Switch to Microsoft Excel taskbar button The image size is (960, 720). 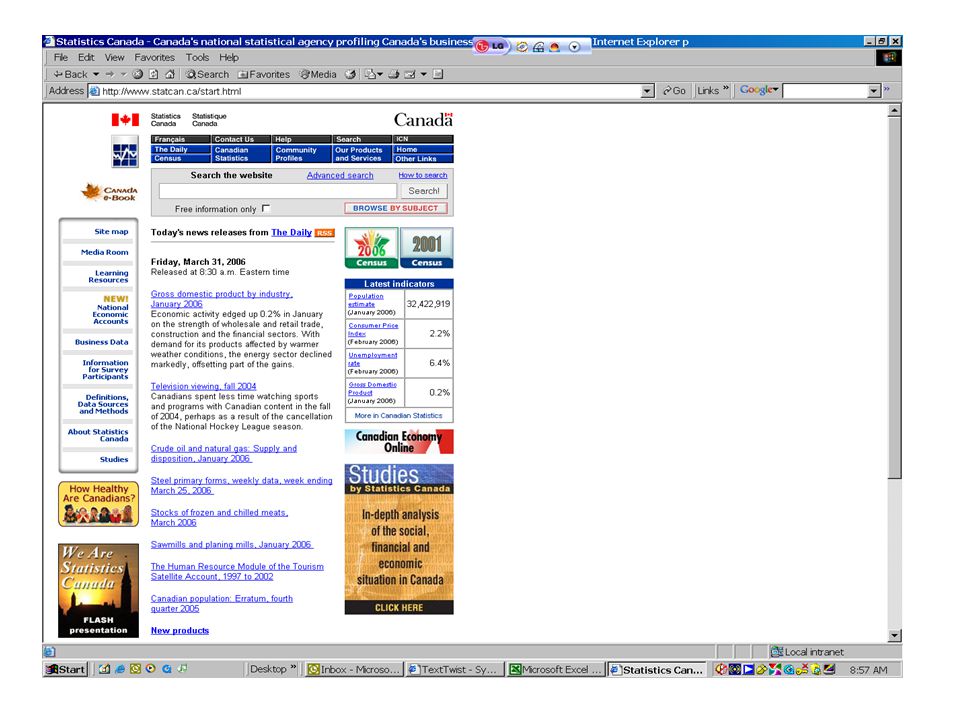click(x=556, y=669)
